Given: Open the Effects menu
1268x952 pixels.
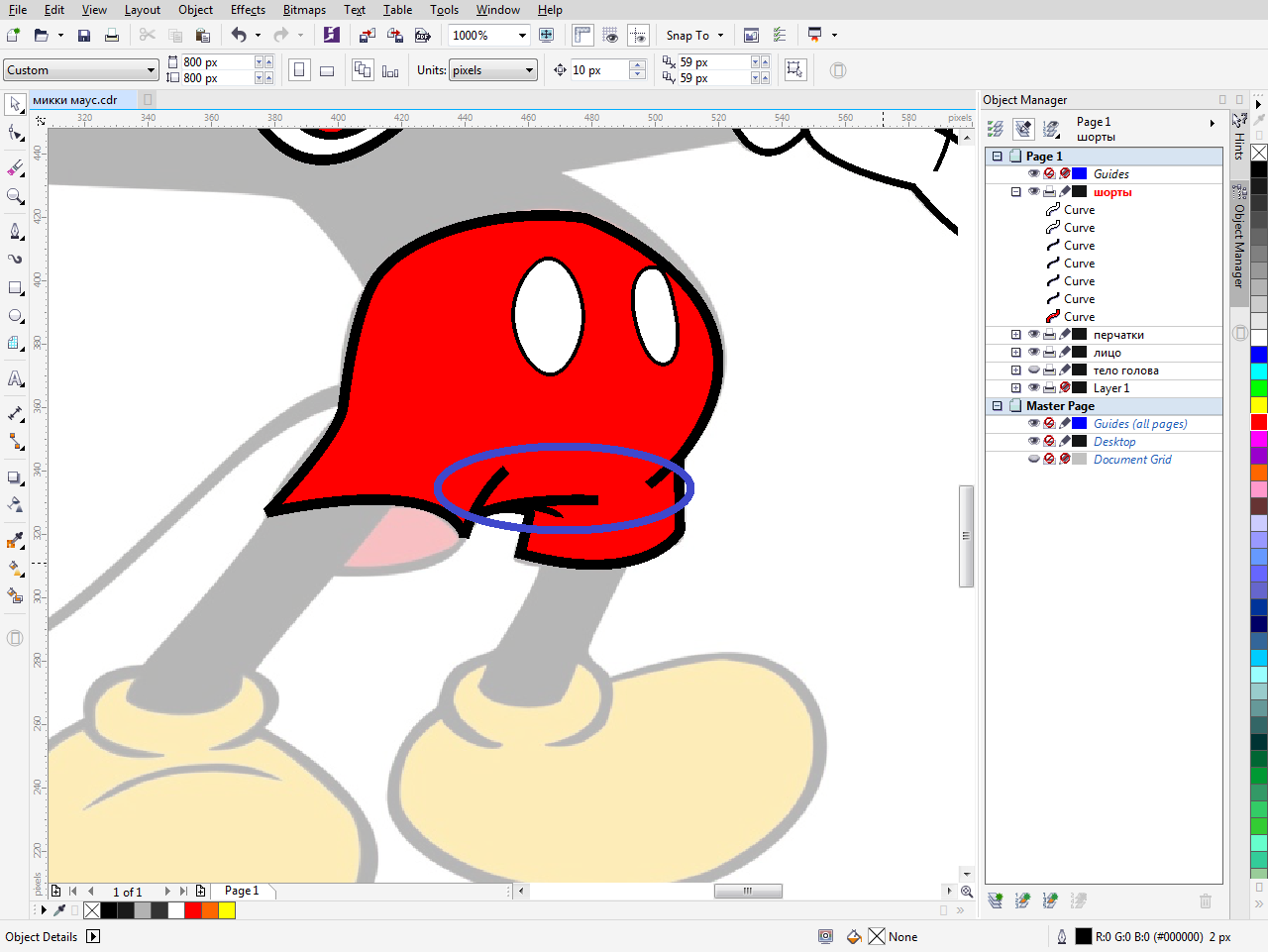Looking at the screenshot, I should coord(248,10).
